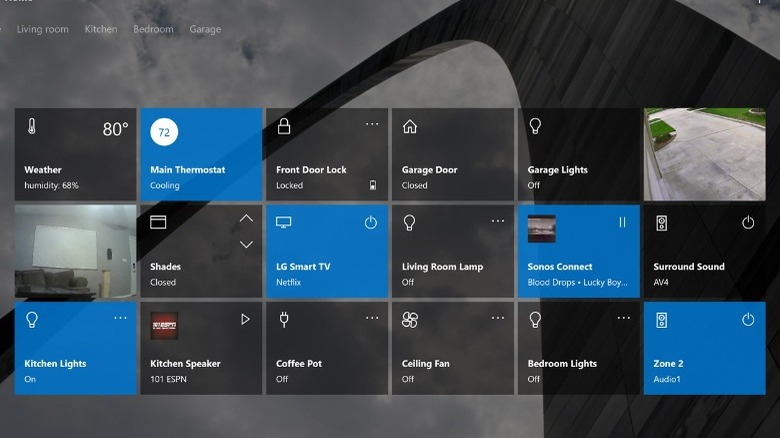Click the 72 degree thermostat dial
This screenshot has width=780, height=438.
[x=164, y=132]
